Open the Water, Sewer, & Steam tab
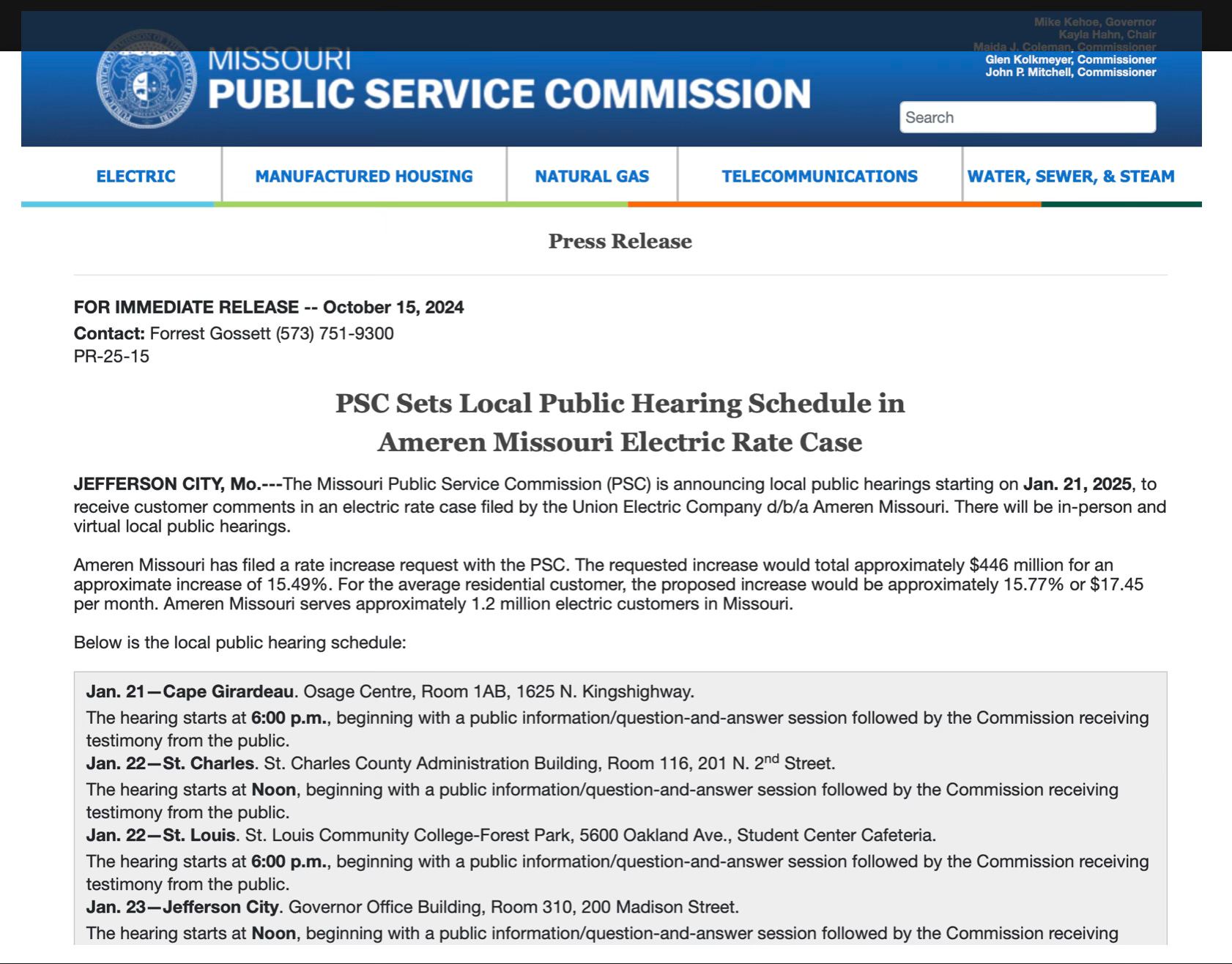1232x964 pixels. (1071, 177)
